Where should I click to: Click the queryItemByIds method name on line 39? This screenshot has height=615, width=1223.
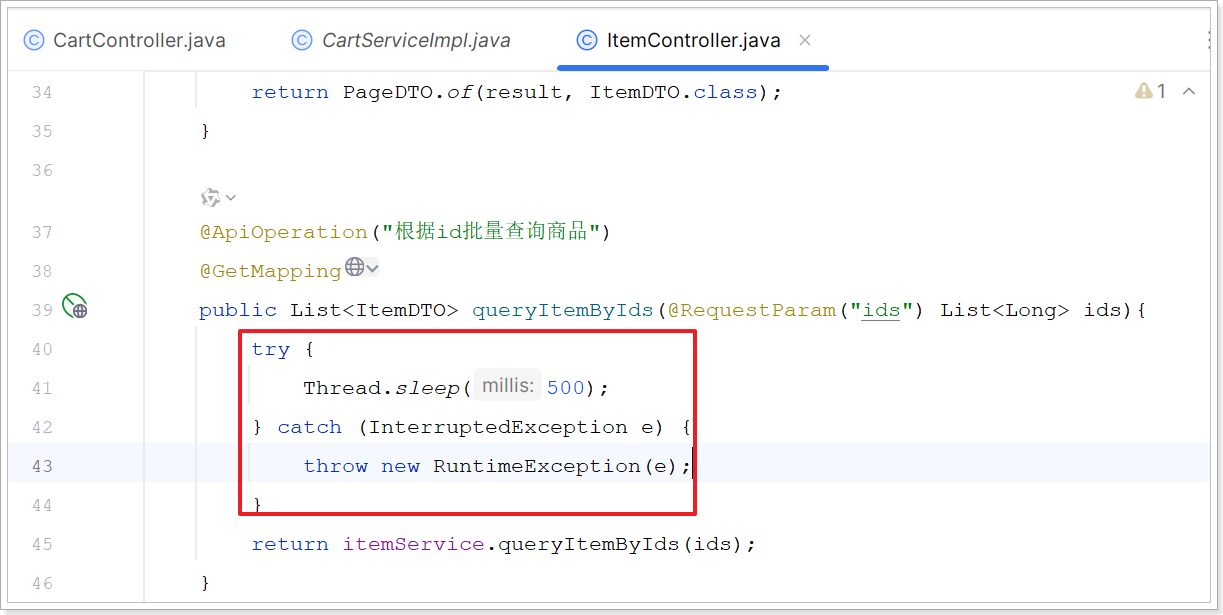tap(563, 310)
